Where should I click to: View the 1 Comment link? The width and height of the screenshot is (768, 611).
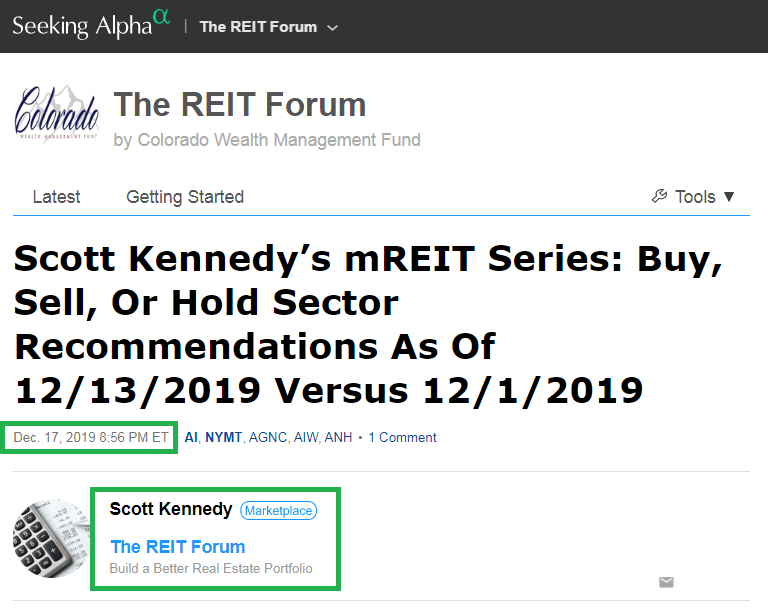[x=402, y=437]
